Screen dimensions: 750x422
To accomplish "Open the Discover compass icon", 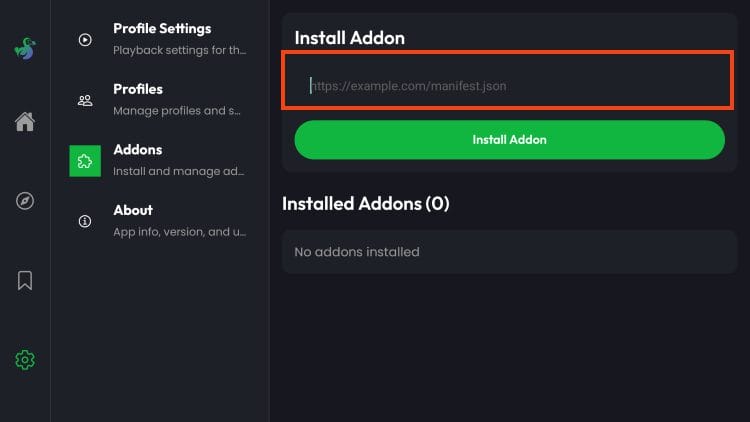I will [x=25, y=201].
